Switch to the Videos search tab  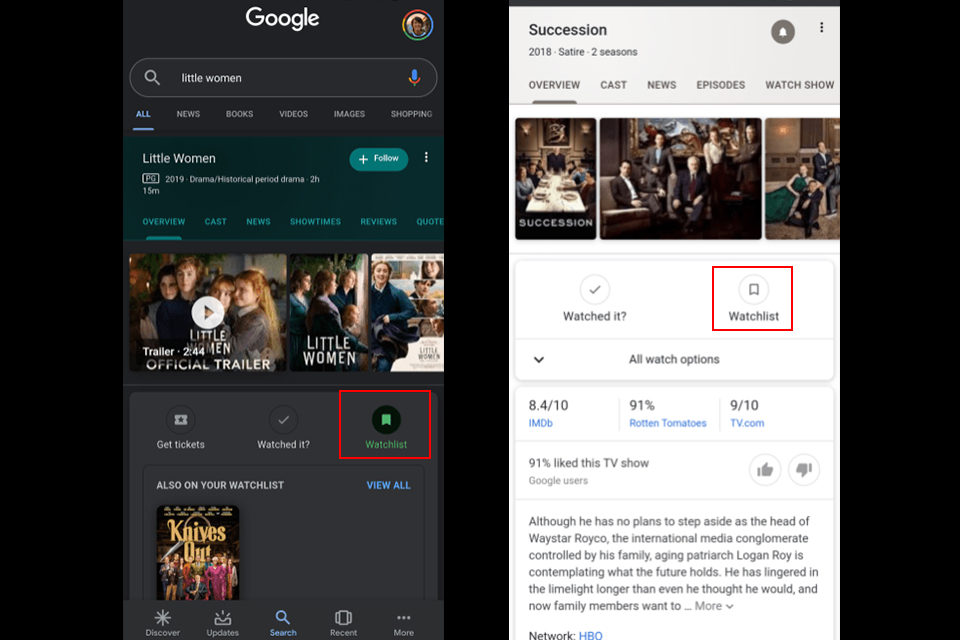point(293,114)
